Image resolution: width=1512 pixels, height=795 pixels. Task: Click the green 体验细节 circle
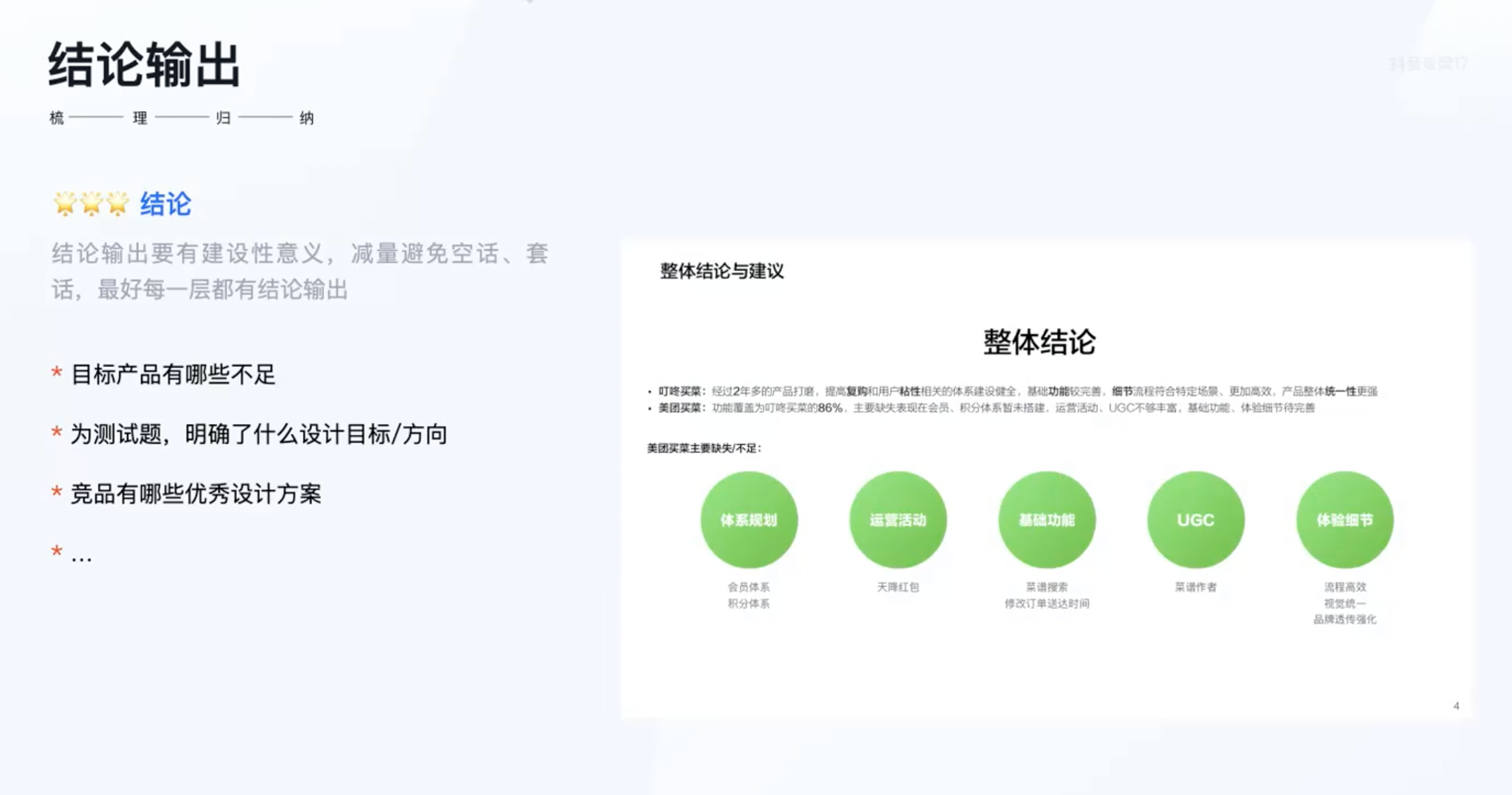(1345, 520)
